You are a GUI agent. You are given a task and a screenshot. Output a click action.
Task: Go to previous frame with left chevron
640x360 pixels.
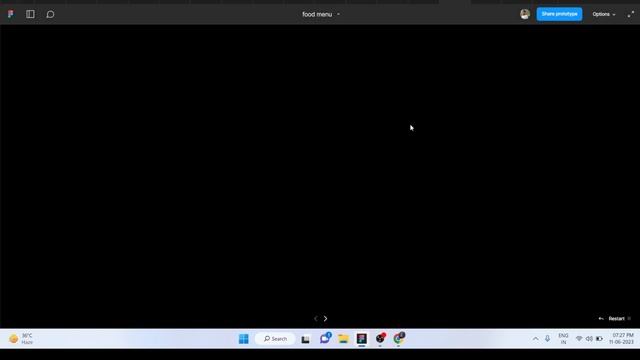(x=316, y=318)
